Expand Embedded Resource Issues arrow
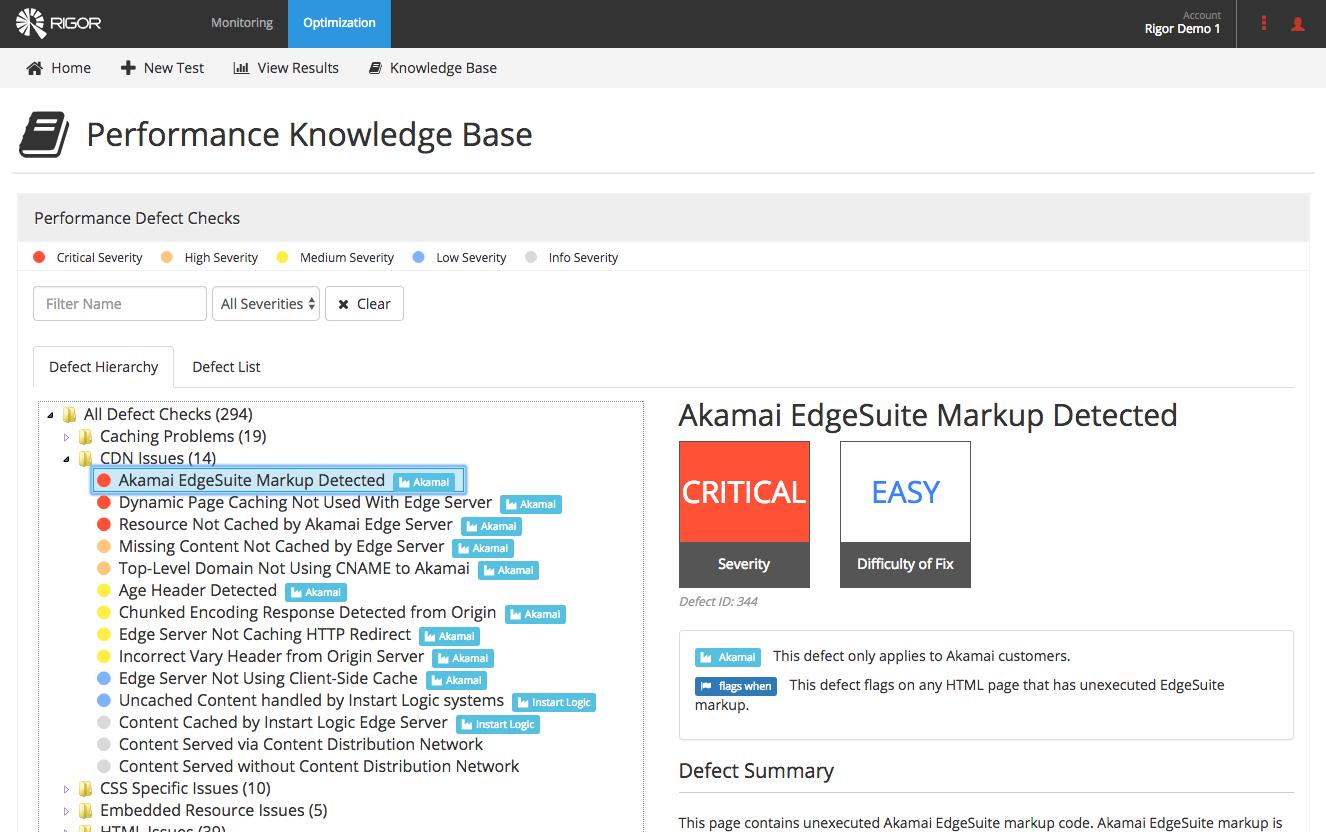 click(x=67, y=811)
